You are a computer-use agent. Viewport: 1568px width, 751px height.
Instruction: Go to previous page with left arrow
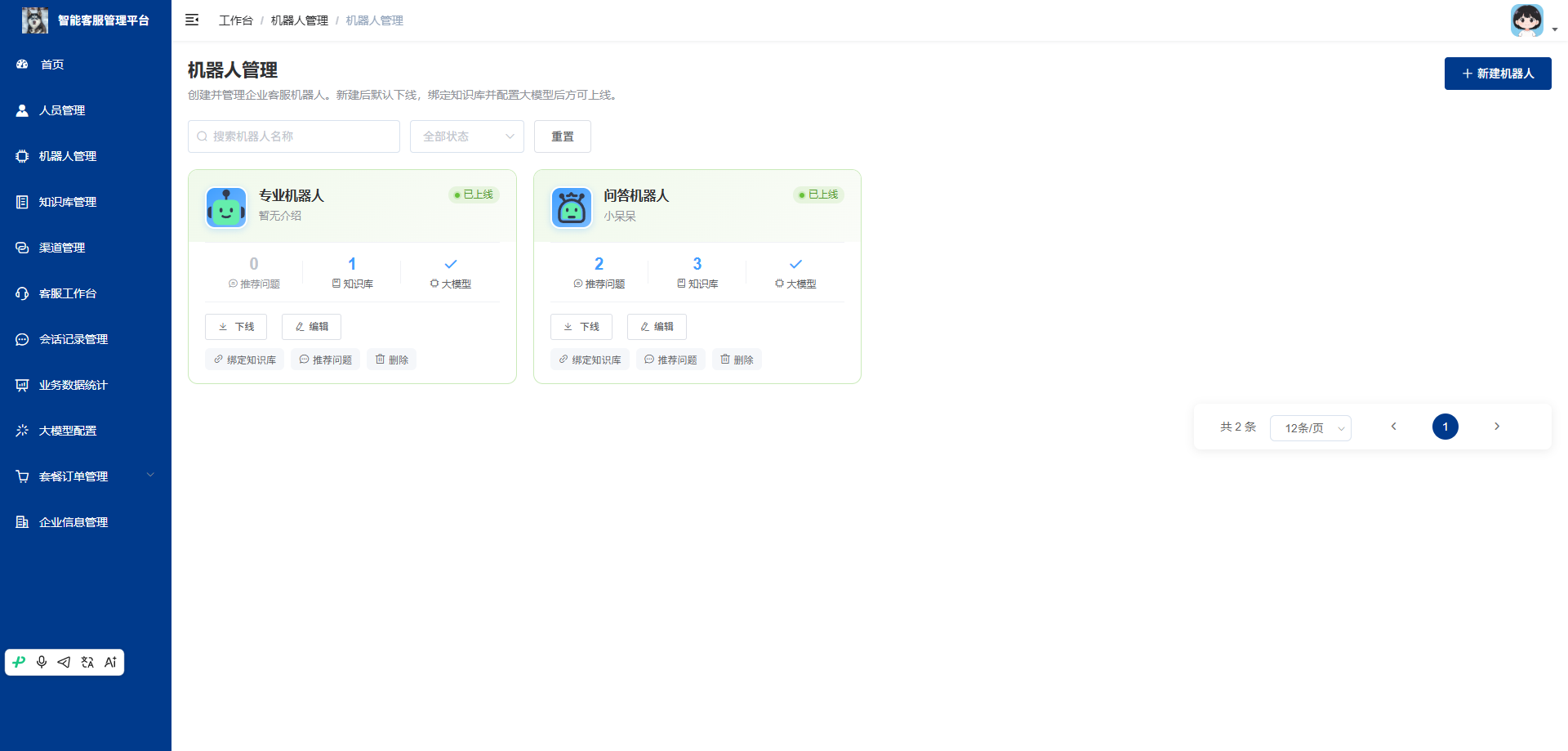point(1394,427)
